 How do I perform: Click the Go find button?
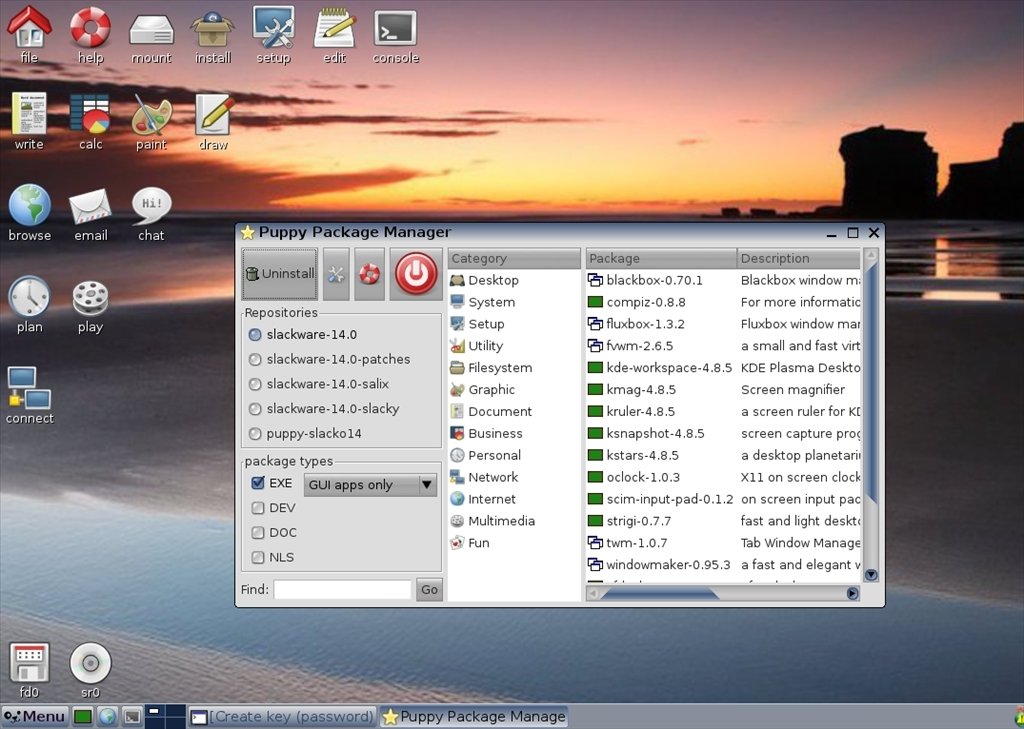[x=429, y=589]
